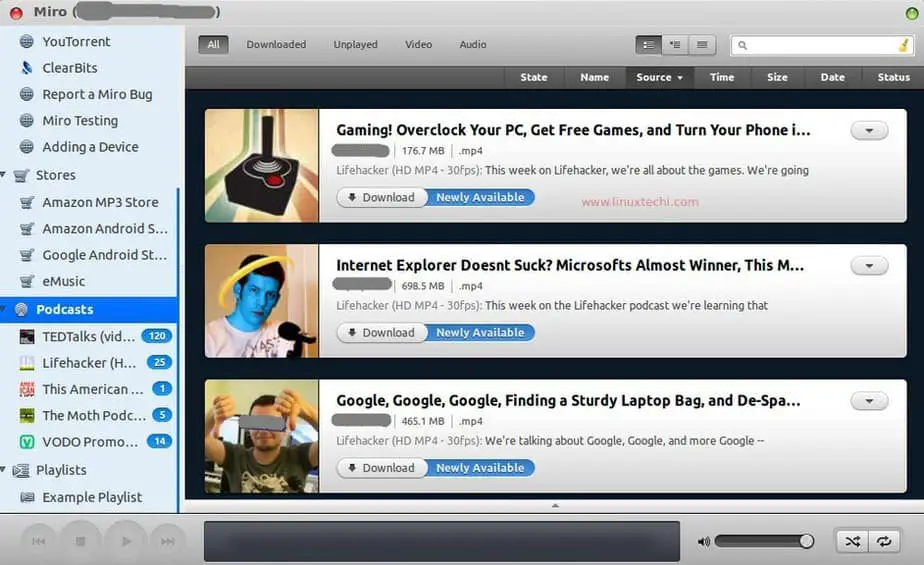
Task: Sort by Time column
Action: click(x=722, y=77)
